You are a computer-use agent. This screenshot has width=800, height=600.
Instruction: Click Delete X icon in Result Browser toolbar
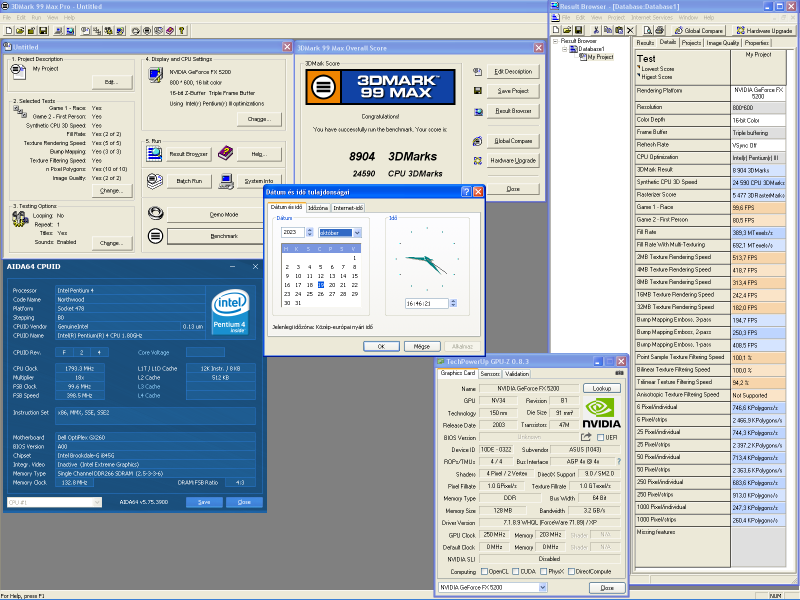point(630,31)
